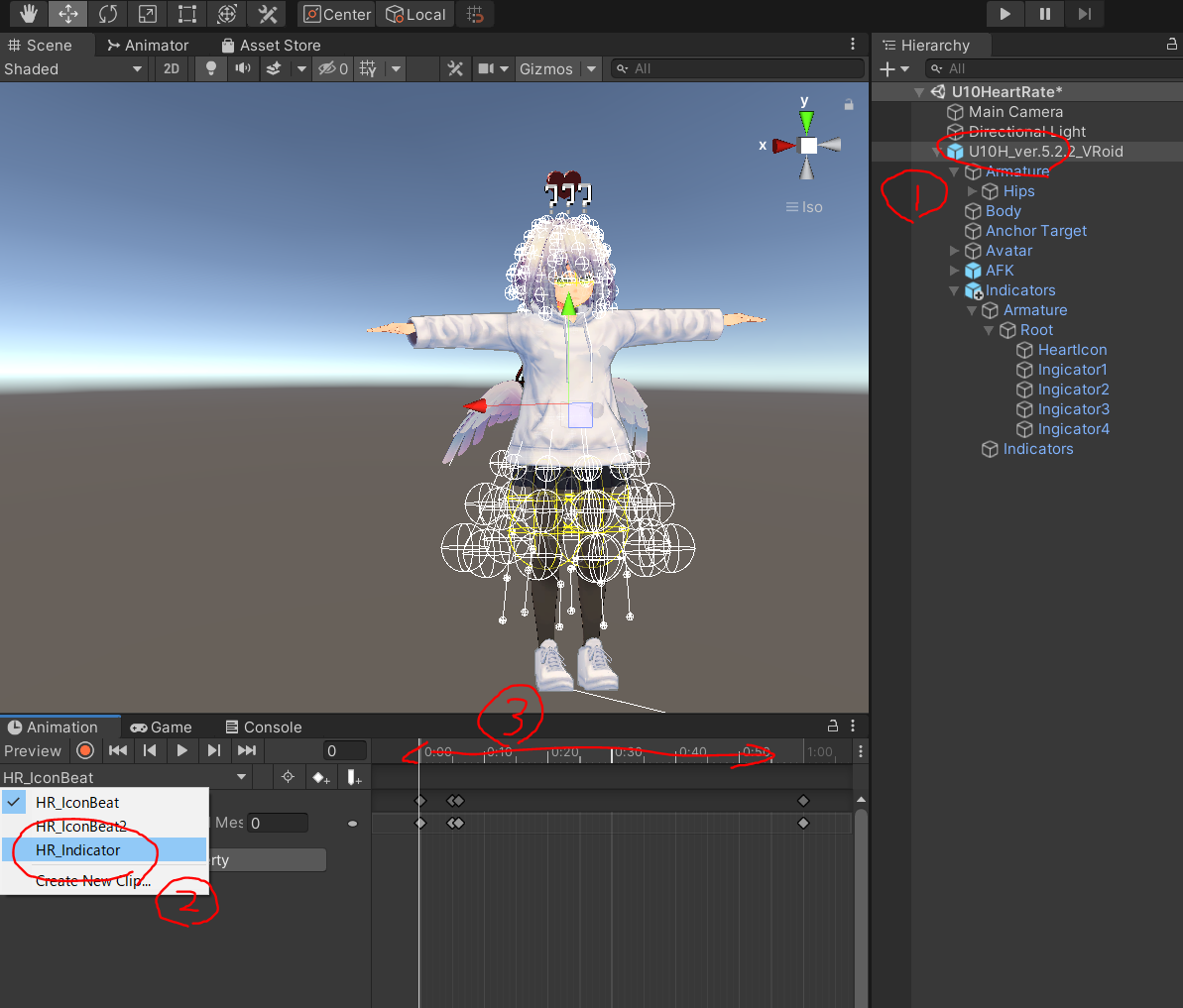Select the Transform tool
Viewport: 1183px width, 1008px height.
coord(226,14)
